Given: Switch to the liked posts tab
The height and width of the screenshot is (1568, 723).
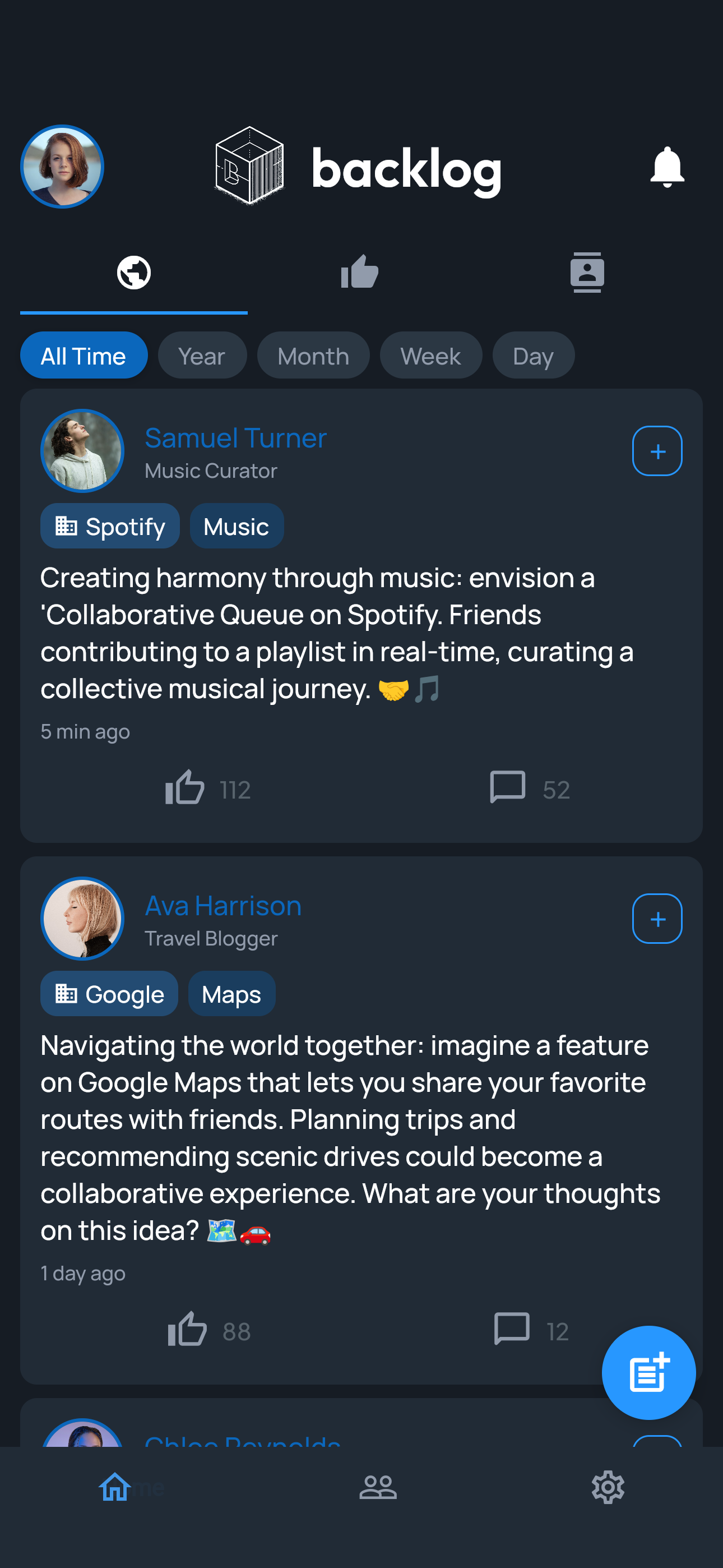Looking at the screenshot, I should coord(360,273).
